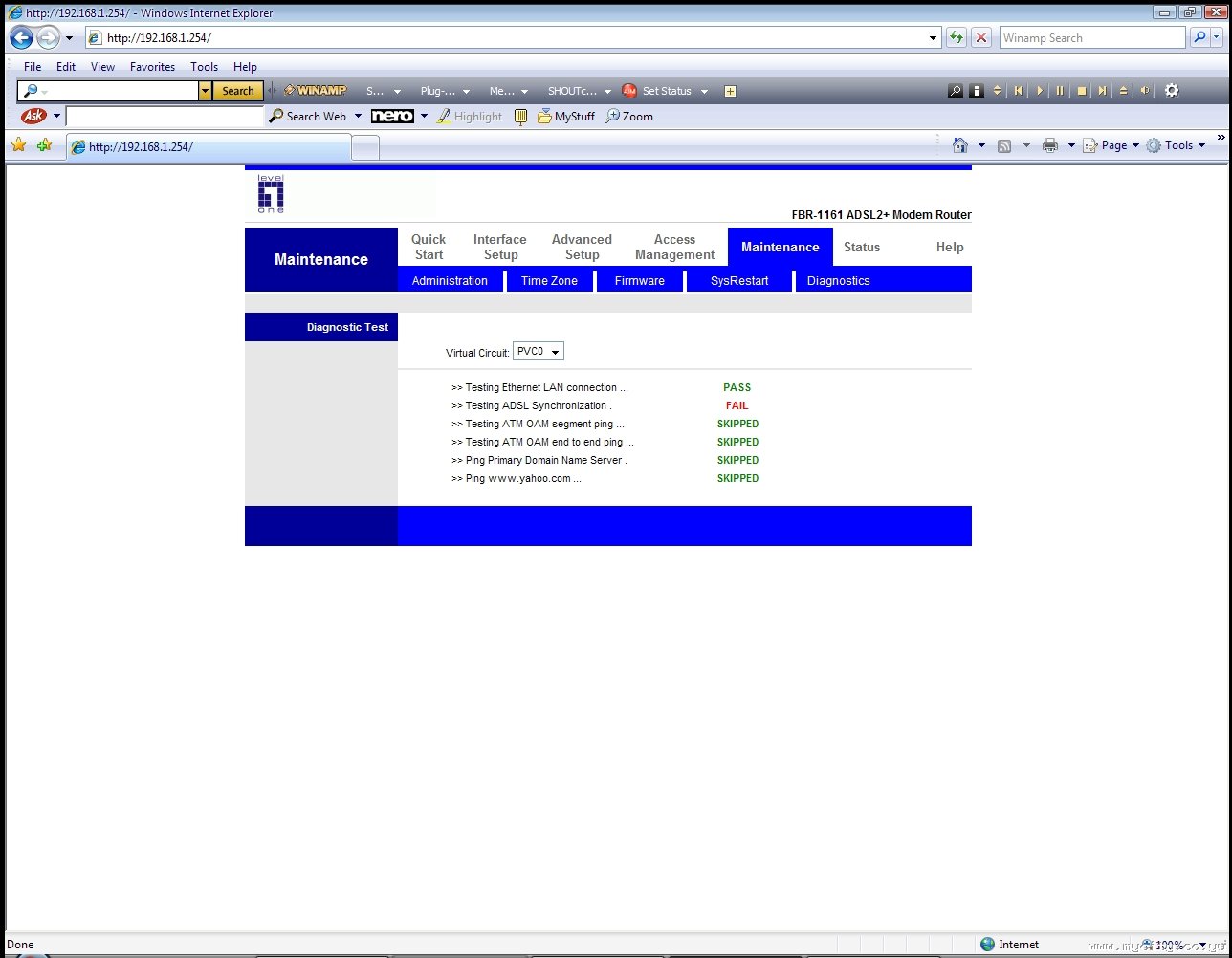
Task: Click the RSS feeds icon
Action: click(1004, 145)
